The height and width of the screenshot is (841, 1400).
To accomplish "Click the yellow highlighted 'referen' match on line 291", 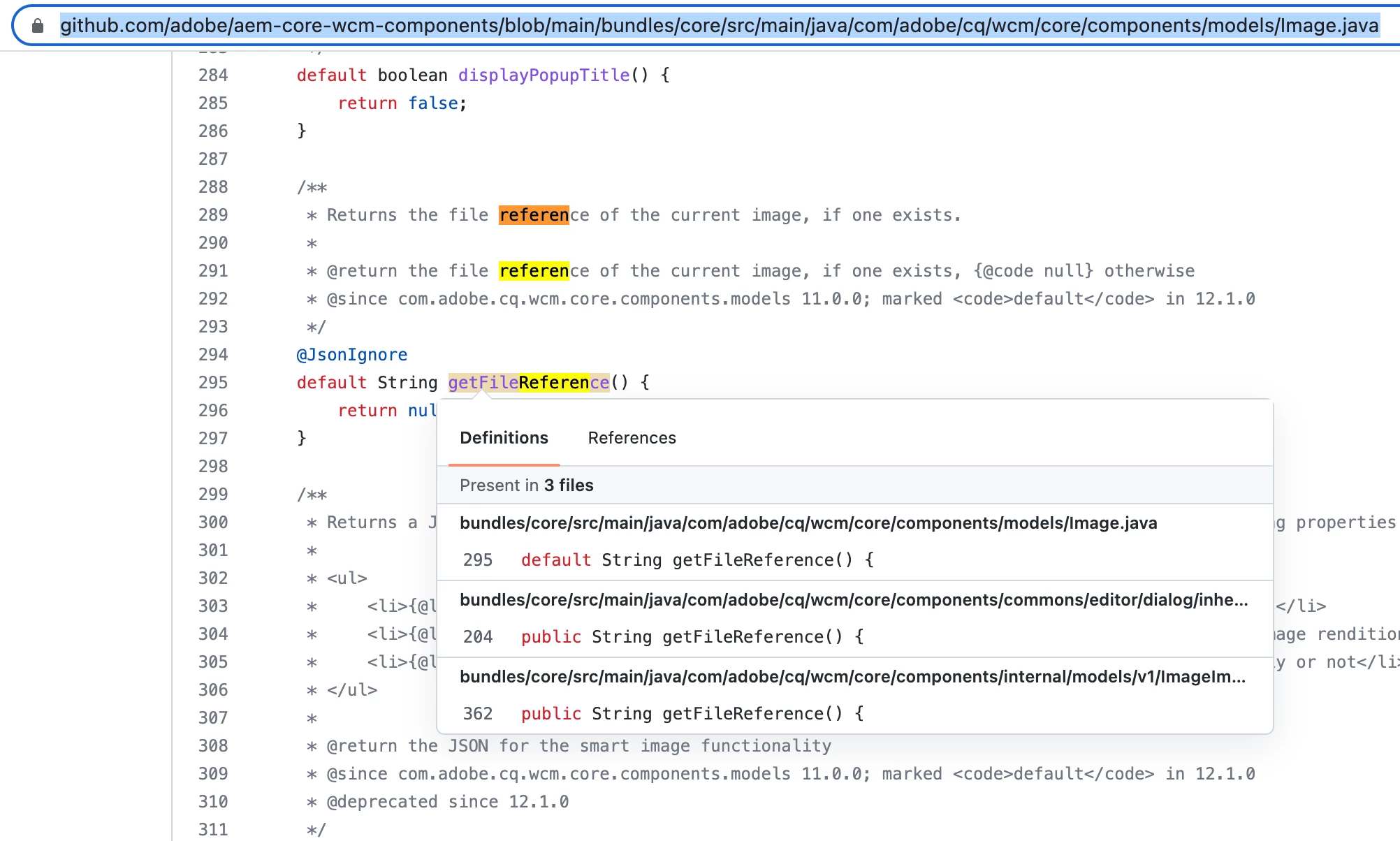I will coord(534,271).
